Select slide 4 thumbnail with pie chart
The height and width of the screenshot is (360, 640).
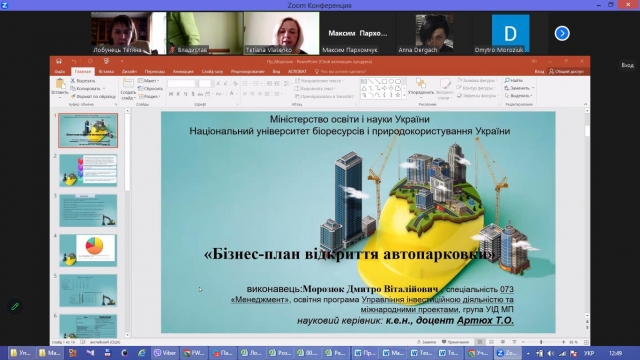pos(88,250)
